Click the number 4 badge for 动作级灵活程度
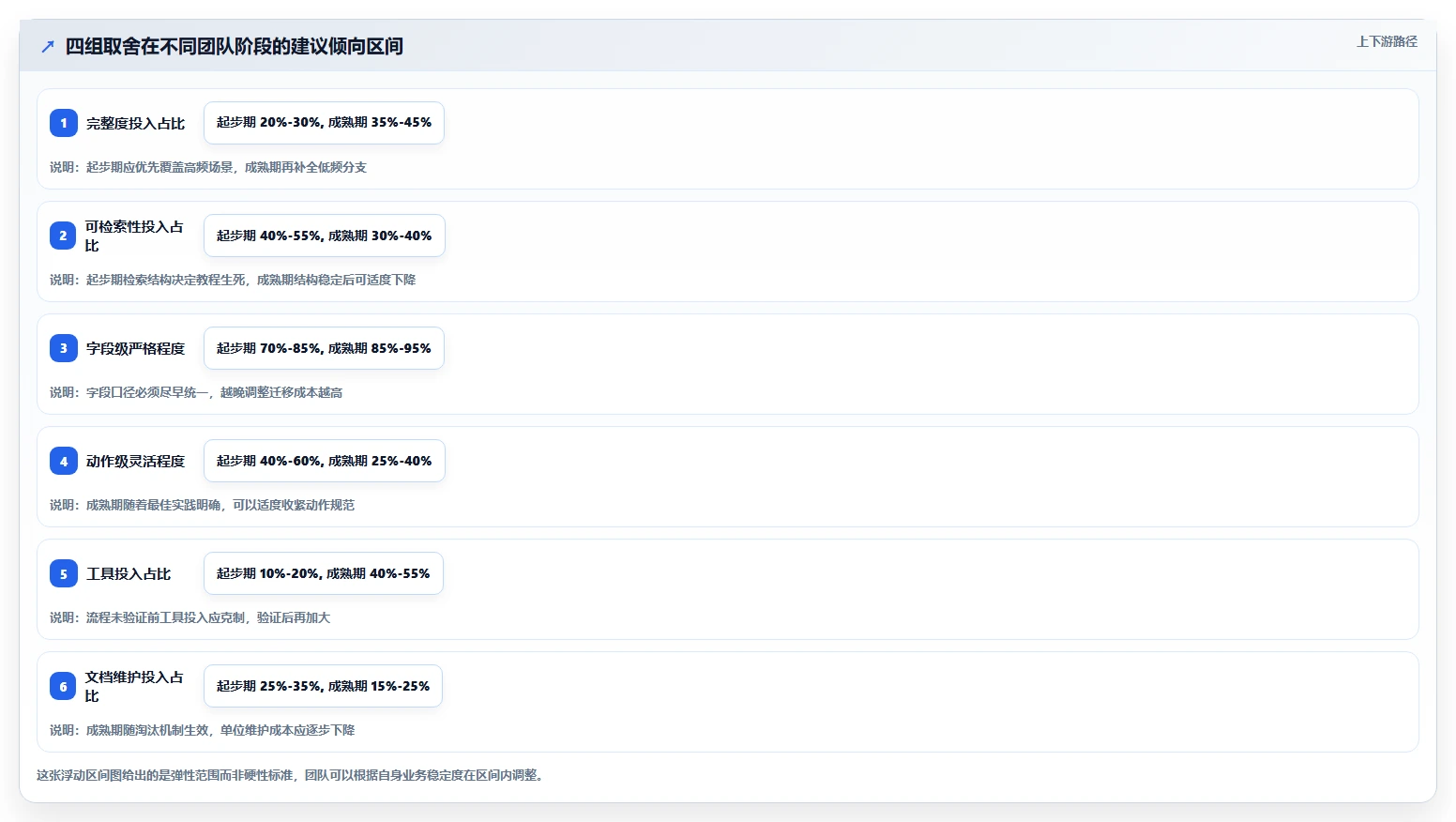Screen dimensions: 1456x822 click(64, 461)
